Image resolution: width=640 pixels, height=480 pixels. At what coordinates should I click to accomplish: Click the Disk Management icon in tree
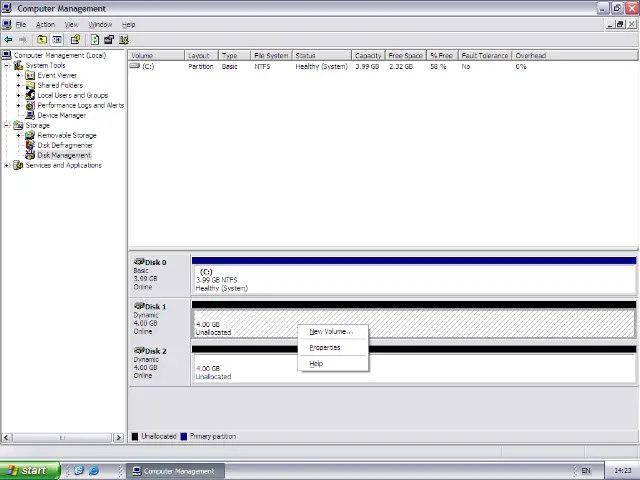pyautogui.click(x=30, y=155)
